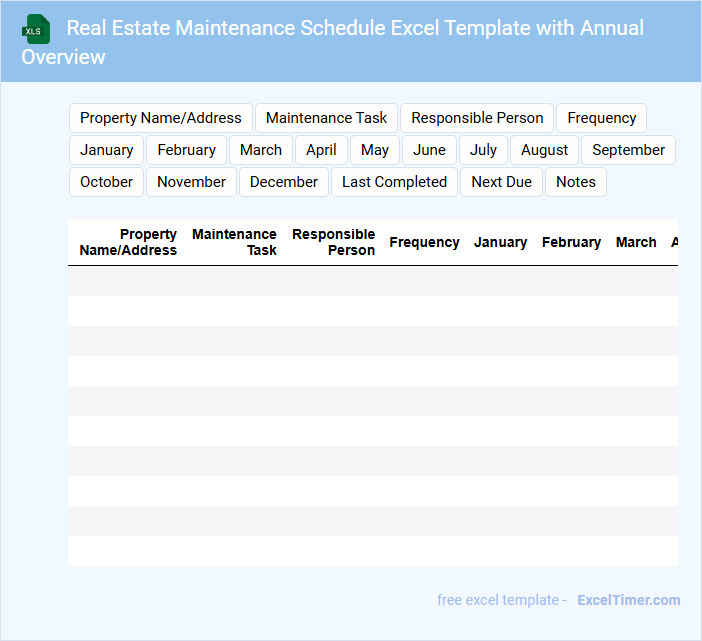
Task: Open the ExcelTimer.com link
Action: [629, 600]
